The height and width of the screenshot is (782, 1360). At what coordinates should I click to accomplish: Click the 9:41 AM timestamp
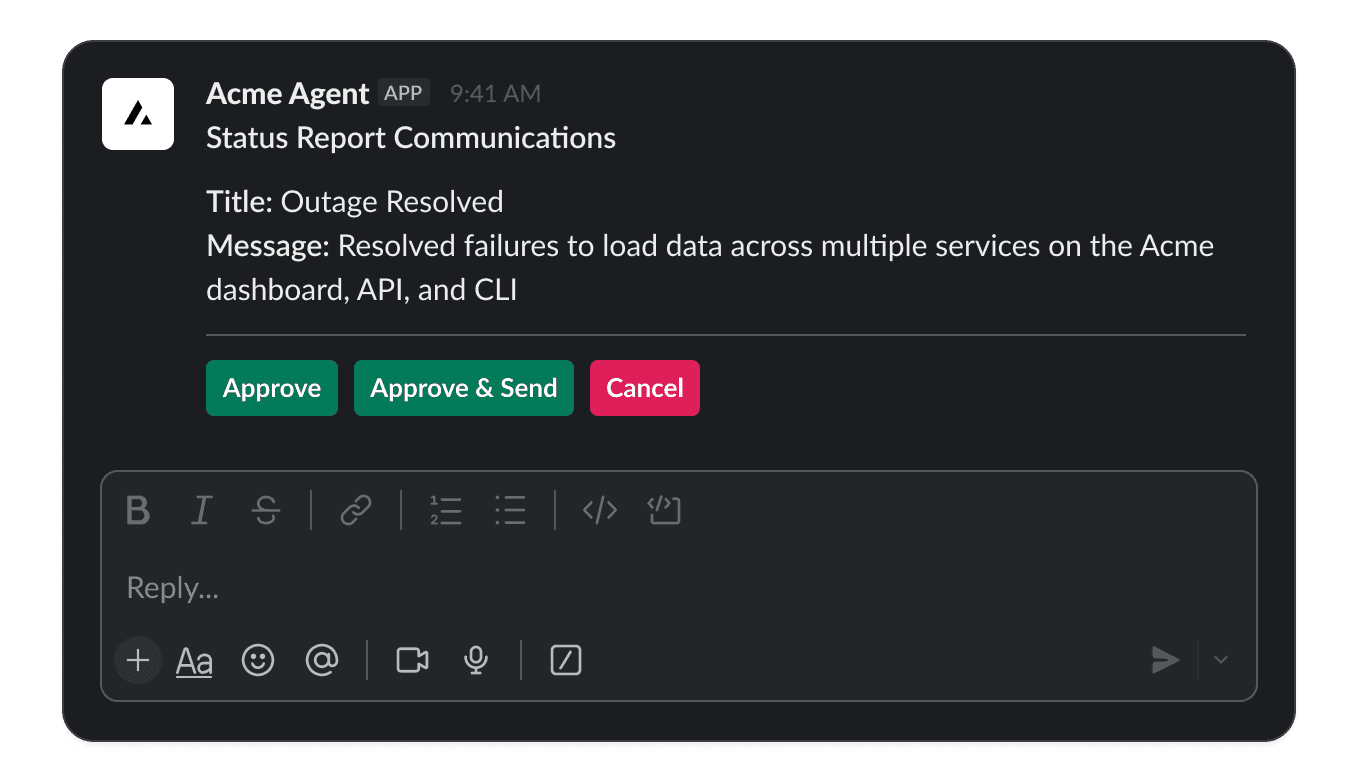(x=495, y=94)
